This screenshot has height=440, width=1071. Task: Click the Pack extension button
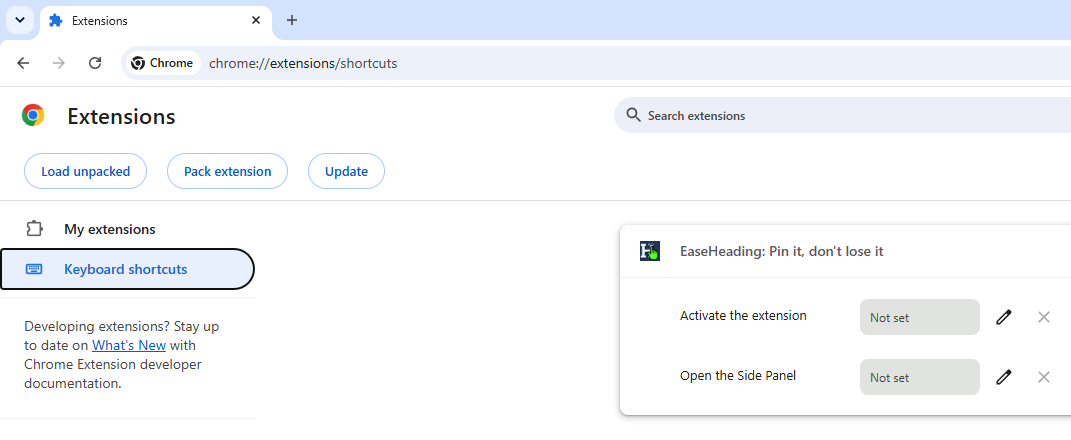click(x=227, y=171)
